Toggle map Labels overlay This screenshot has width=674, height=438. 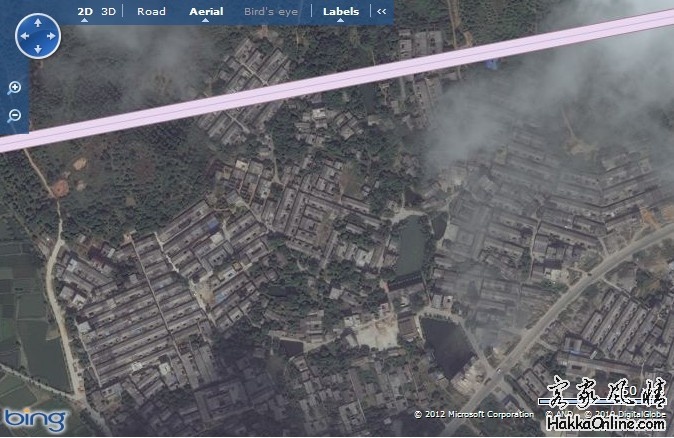click(340, 12)
